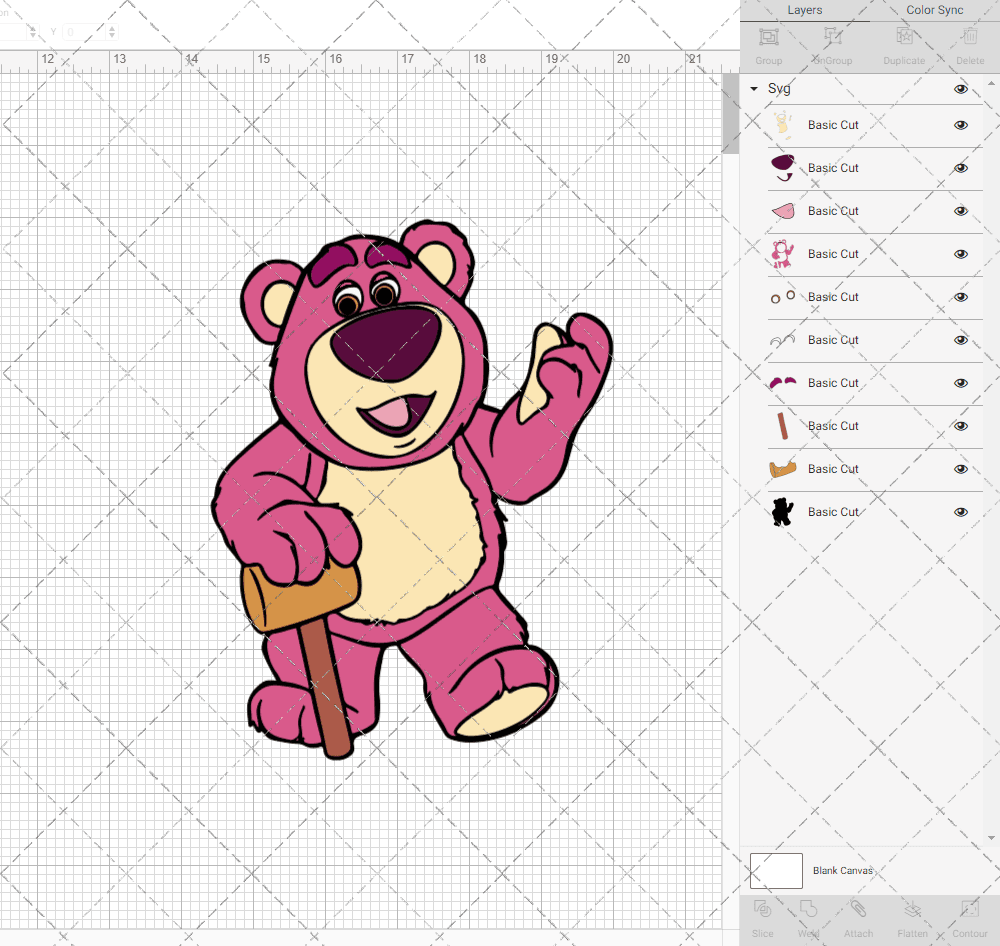Click the Duplicate icon in Layers toolbar
1000x946 pixels.
[904, 36]
